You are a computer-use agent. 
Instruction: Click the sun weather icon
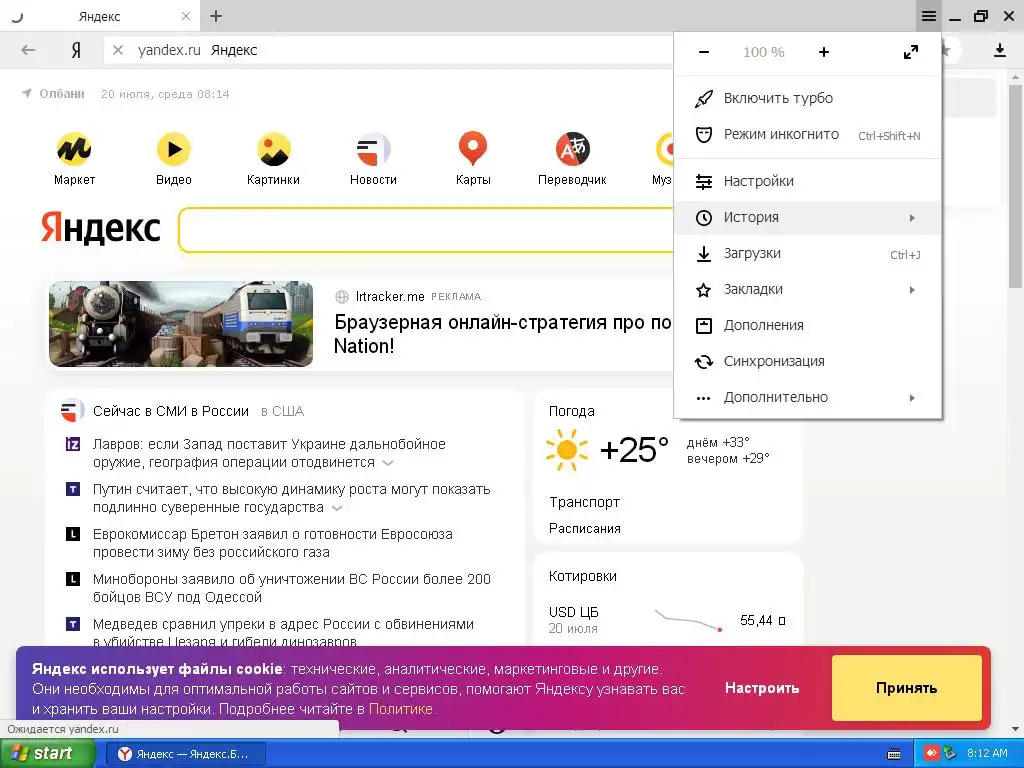567,450
